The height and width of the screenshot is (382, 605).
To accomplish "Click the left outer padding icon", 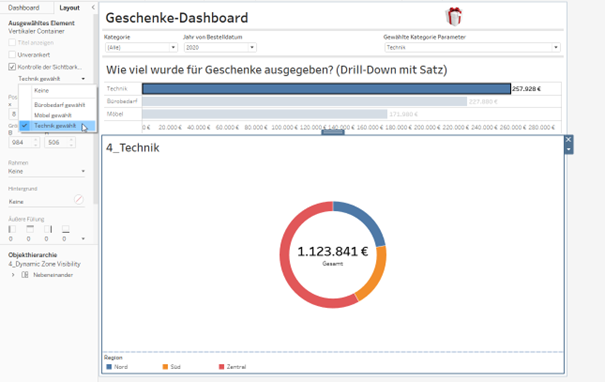I will pyautogui.click(x=12, y=229).
